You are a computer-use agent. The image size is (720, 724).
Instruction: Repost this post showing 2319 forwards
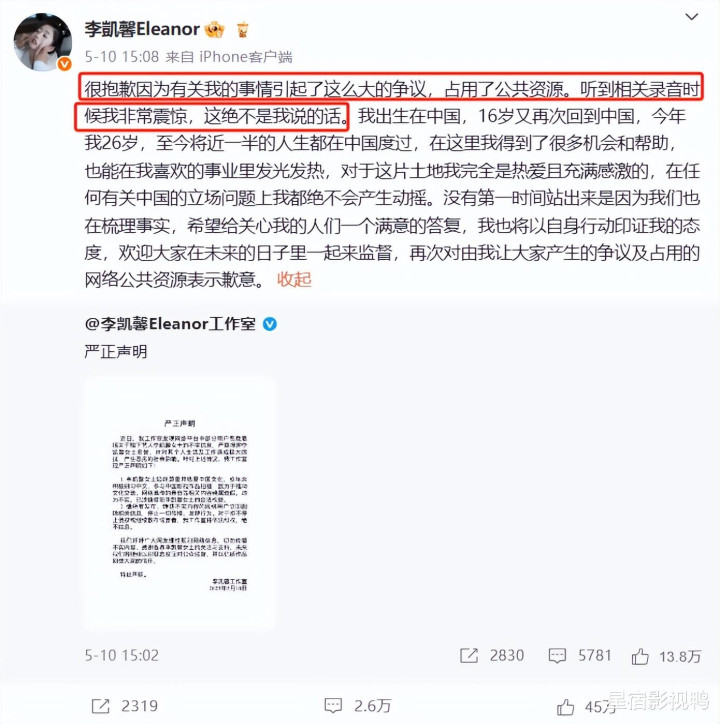pos(125,706)
